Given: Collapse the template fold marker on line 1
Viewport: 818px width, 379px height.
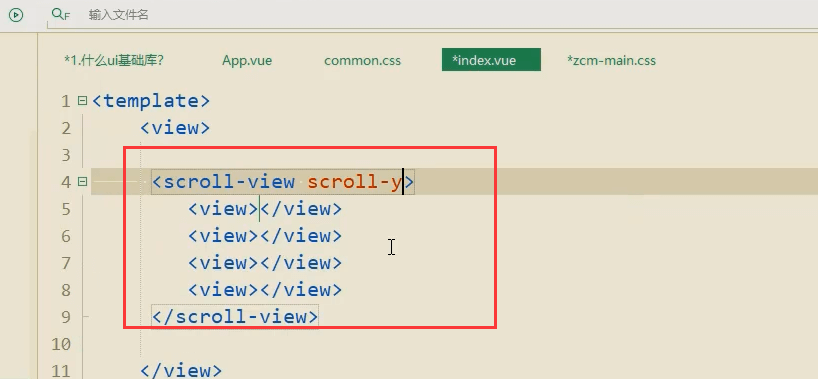Looking at the screenshot, I should pos(82,100).
